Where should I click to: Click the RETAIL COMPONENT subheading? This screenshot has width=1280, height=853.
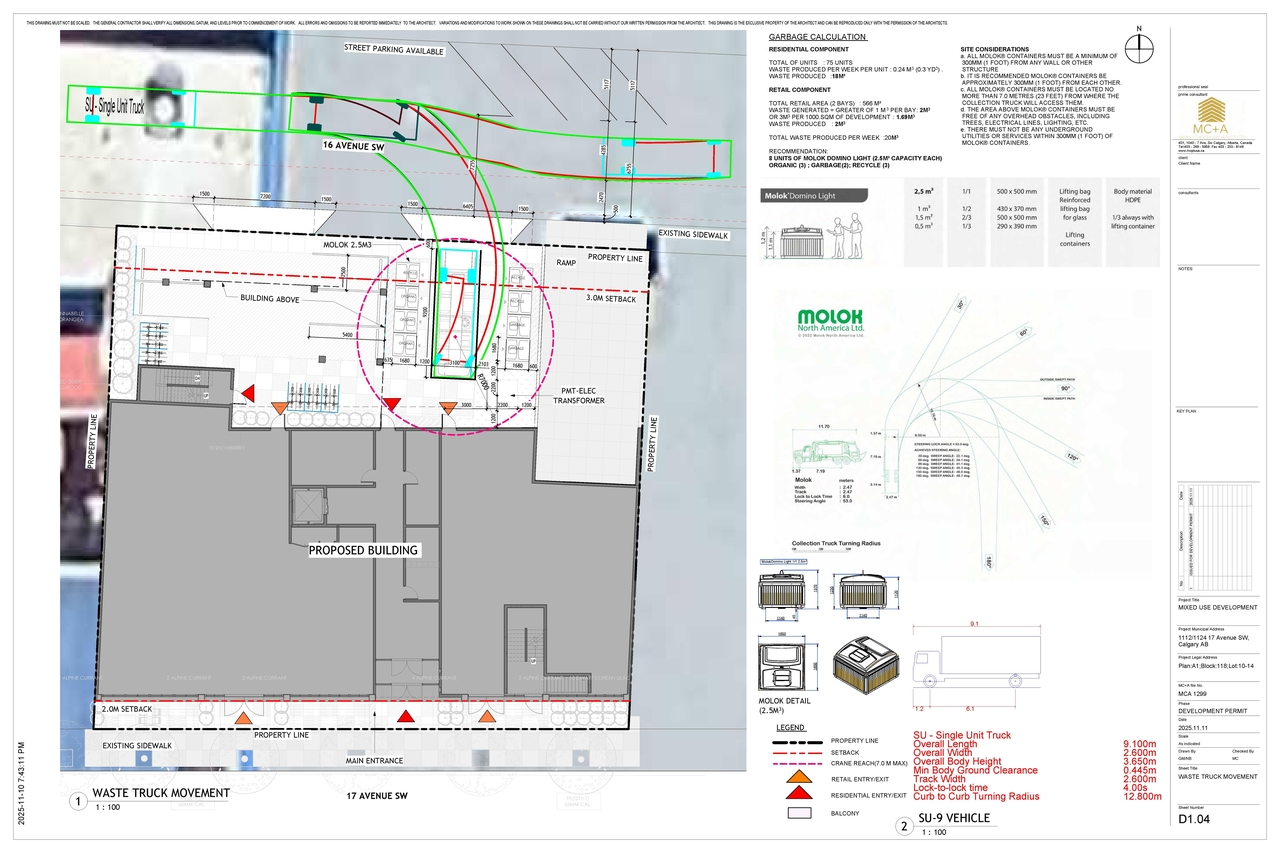pyautogui.click(x=801, y=89)
